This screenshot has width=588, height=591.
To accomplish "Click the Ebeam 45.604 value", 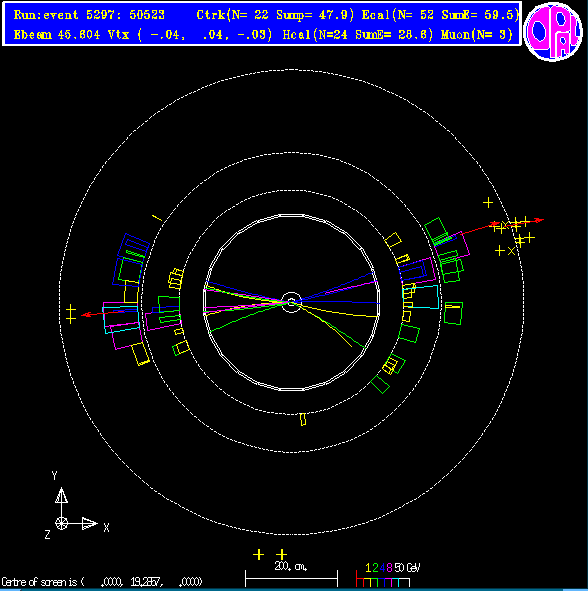I will (x=57, y=35).
